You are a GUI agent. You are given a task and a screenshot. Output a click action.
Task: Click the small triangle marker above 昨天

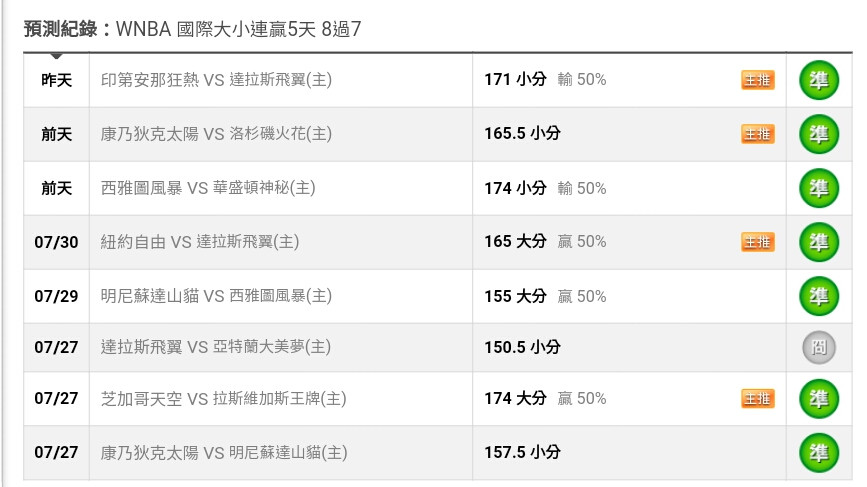coord(56,56)
